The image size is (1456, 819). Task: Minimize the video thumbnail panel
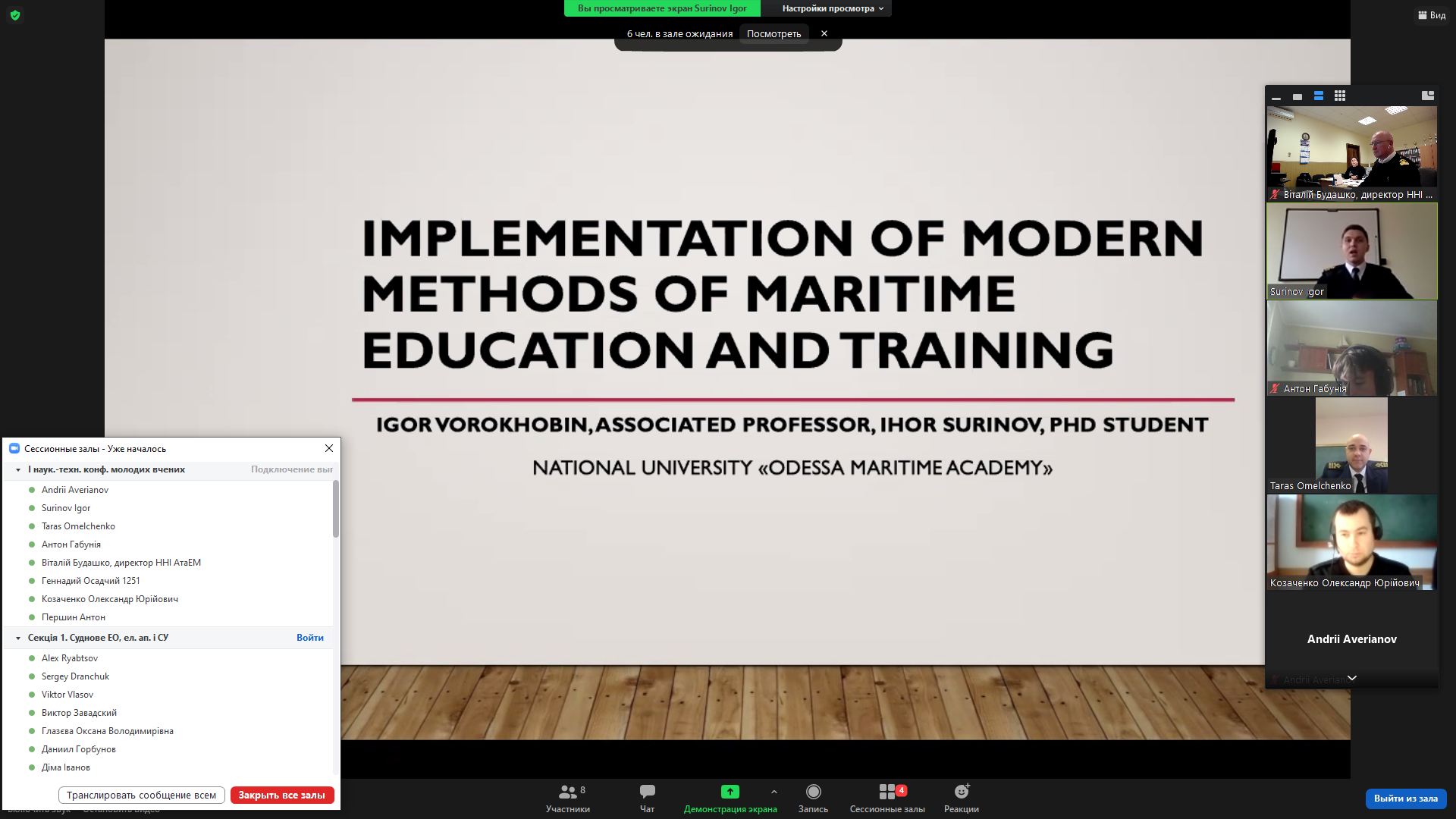[x=1276, y=96]
